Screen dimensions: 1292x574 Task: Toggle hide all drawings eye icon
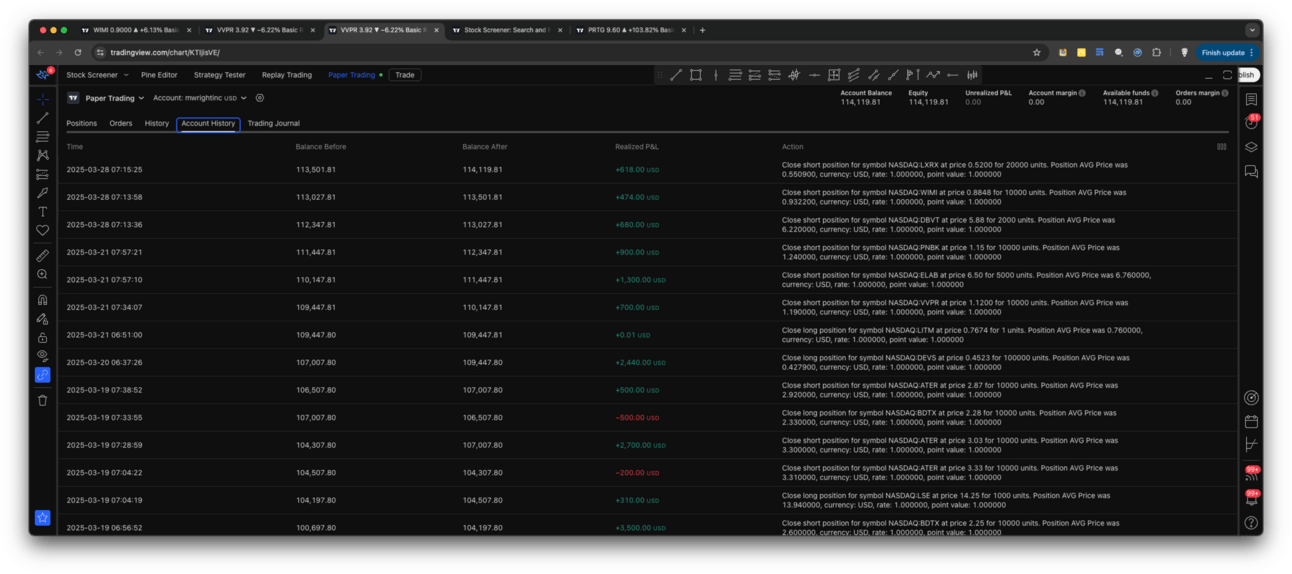click(x=42, y=356)
